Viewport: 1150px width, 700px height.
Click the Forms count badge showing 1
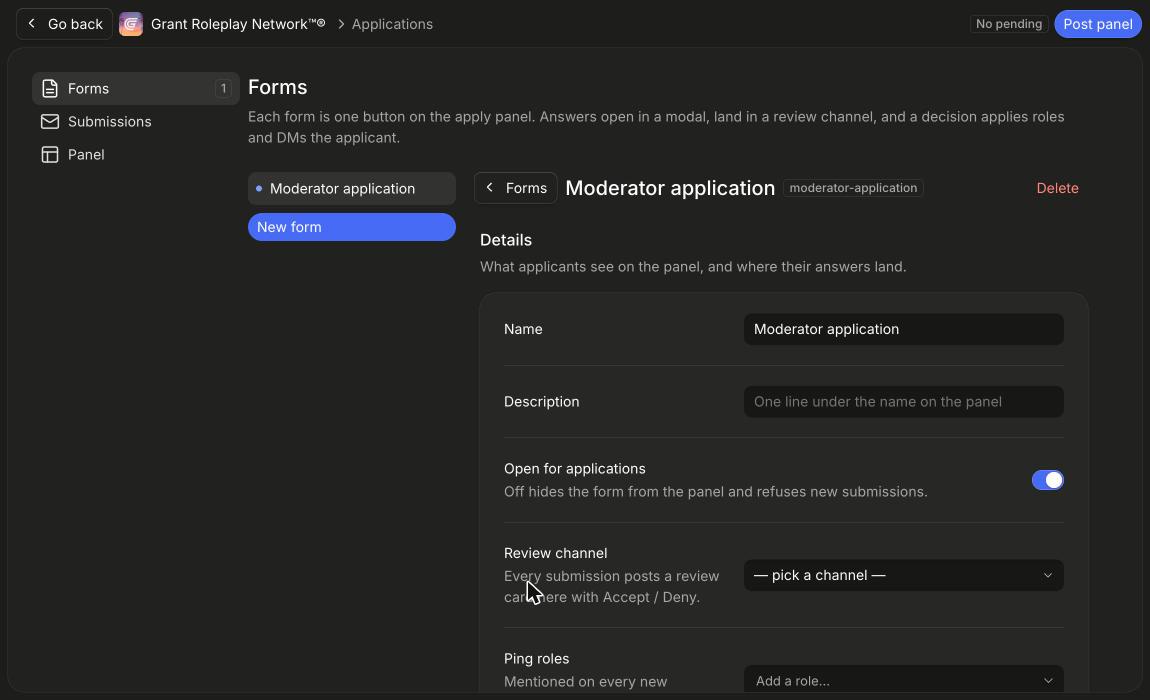click(223, 89)
